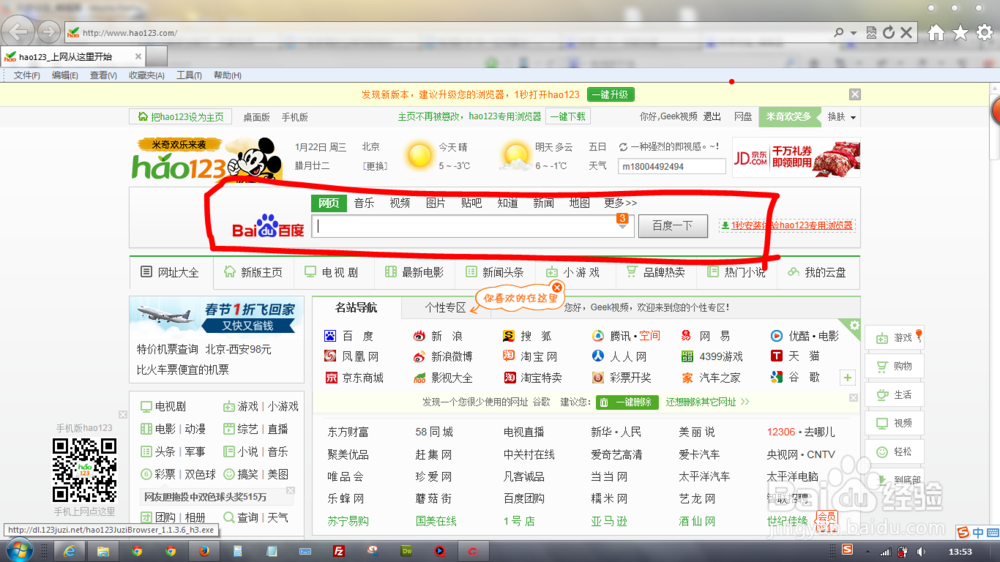Viewport: 1000px width, 562px height.
Task: Open browser home page icon
Action: tap(936, 33)
